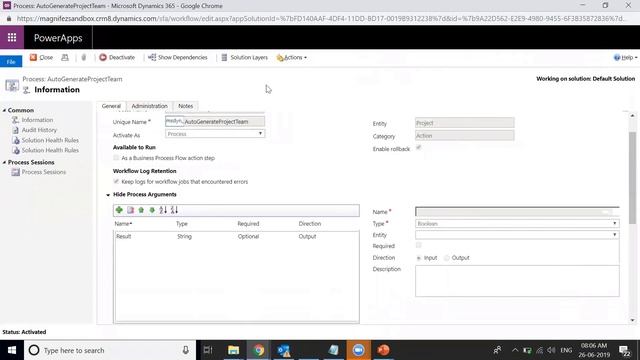Click the attachment paperclip icon in toolbar

(x=84, y=58)
